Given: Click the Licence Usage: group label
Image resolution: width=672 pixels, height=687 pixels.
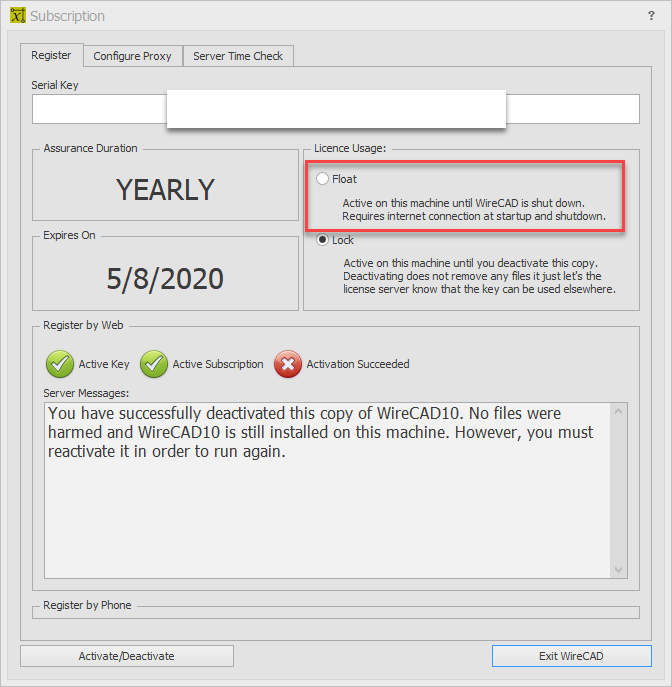Looking at the screenshot, I should 350,148.
